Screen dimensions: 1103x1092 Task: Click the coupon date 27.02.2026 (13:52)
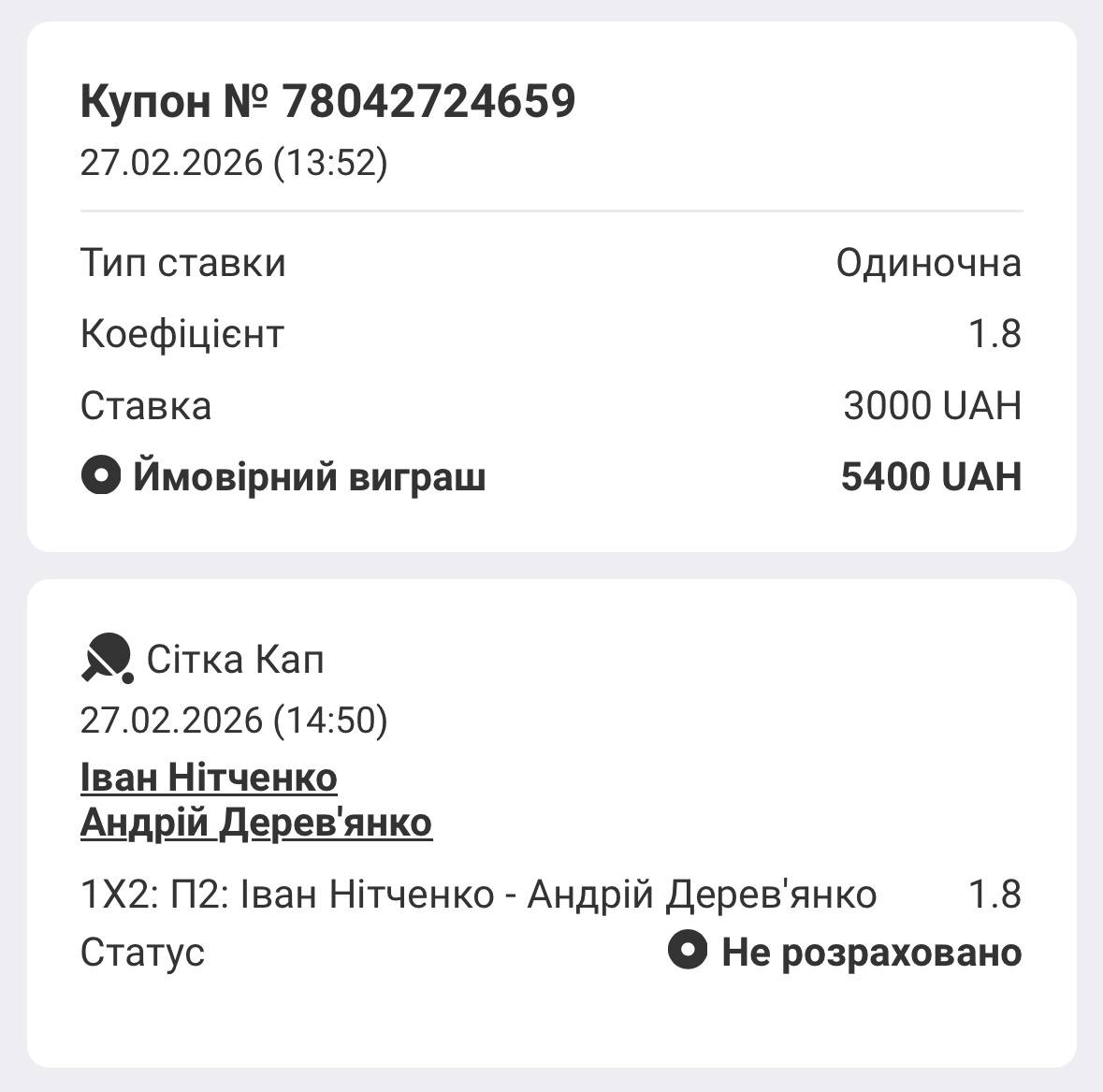tap(234, 163)
